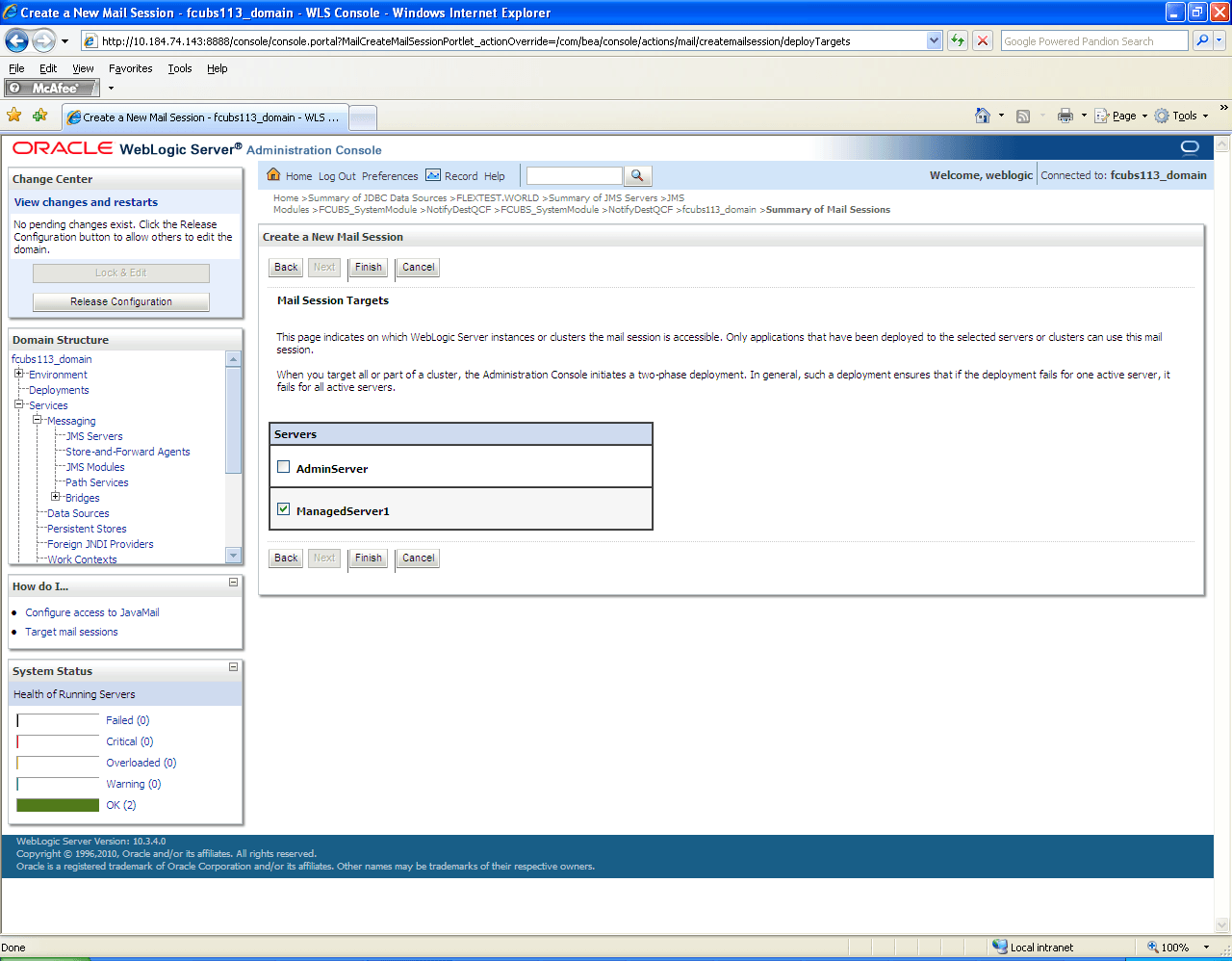Image resolution: width=1232 pixels, height=961 pixels.
Task: Click the RSS feeds icon
Action: tap(1023, 116)
